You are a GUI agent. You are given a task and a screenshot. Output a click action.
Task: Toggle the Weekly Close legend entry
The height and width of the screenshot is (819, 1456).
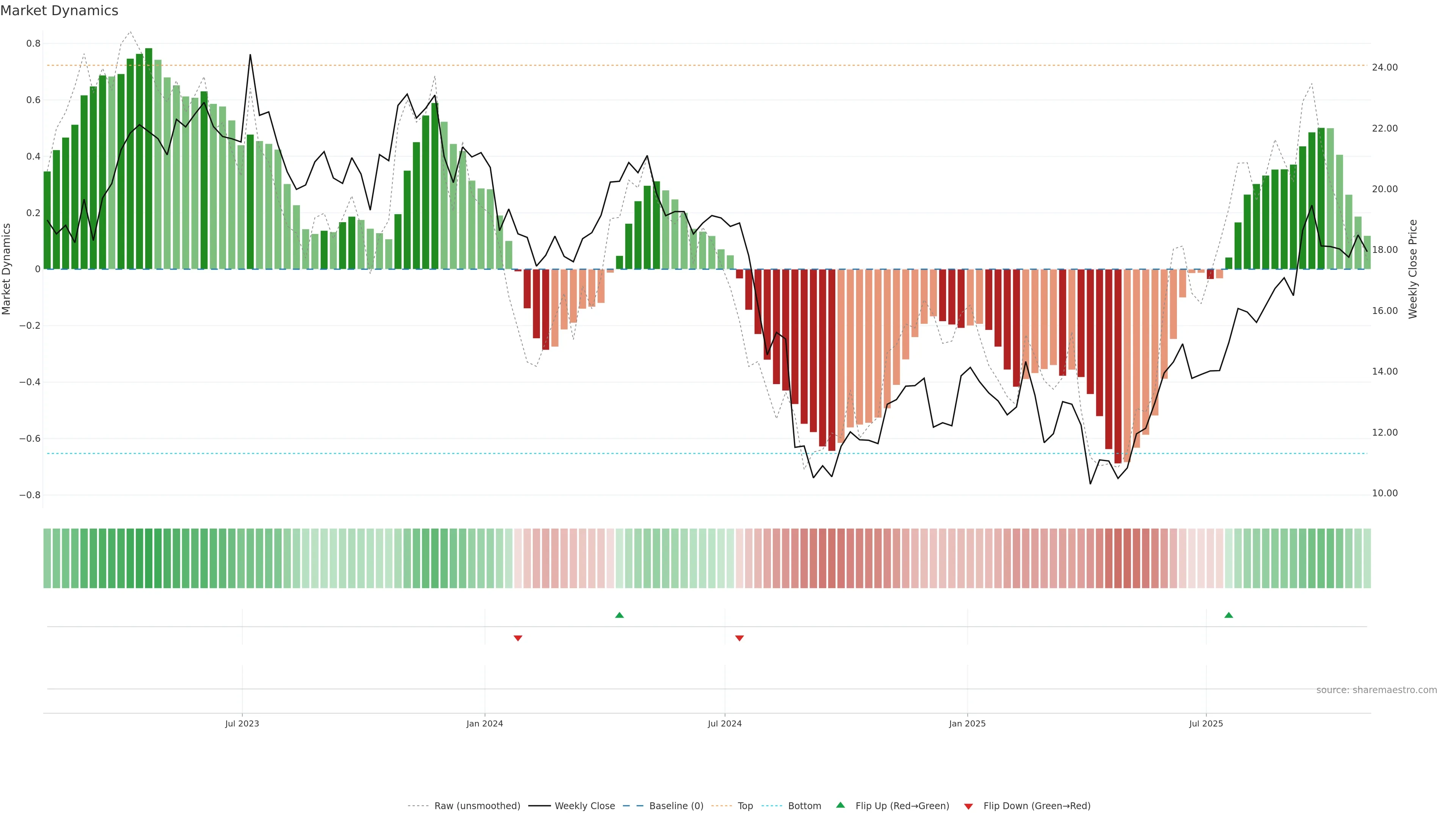point(584,806)
